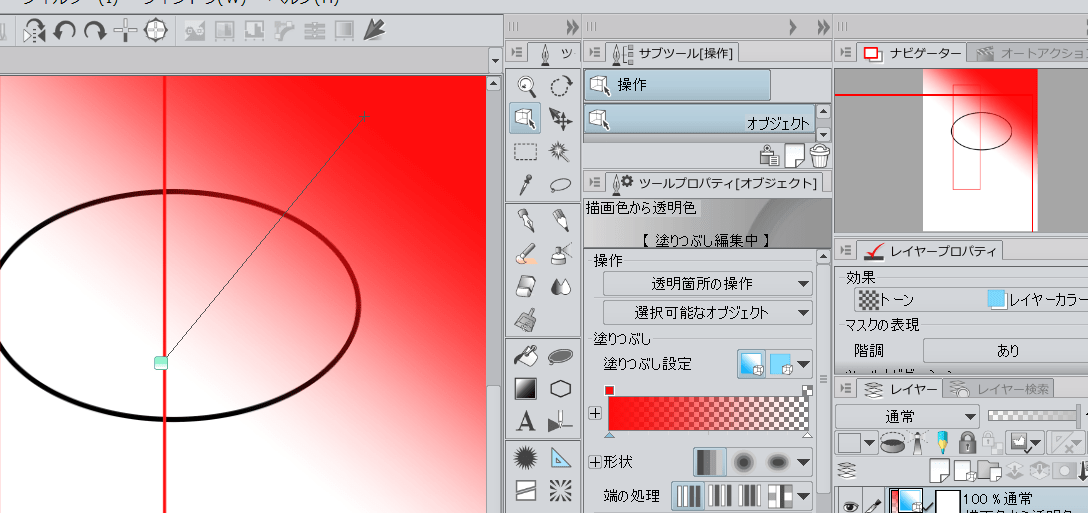Open 端の処理 edge process dropdown arrow
1088x513 pixels.
pos(804,496)
